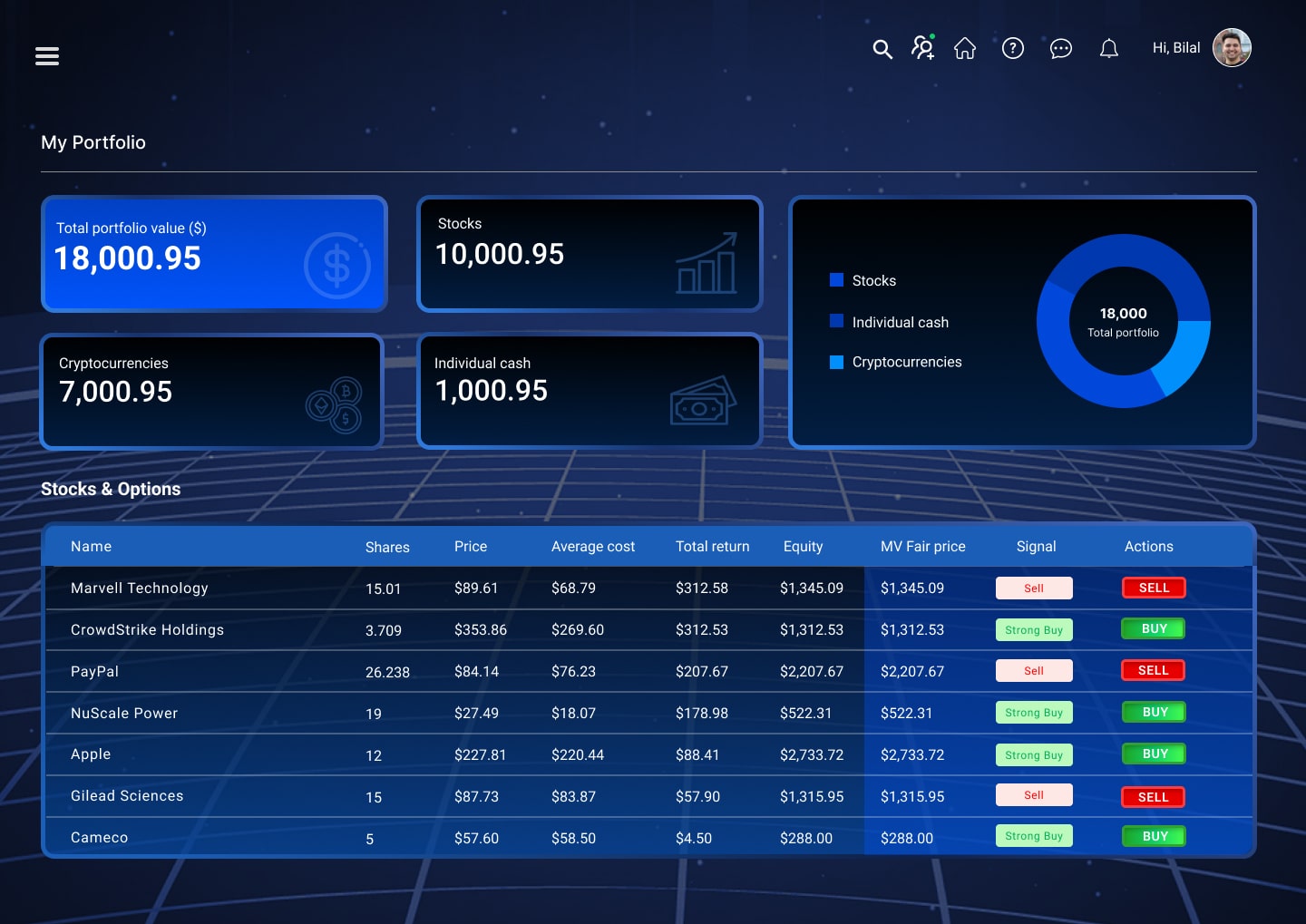1306x924 pixels.
Task: Click the Individual cash legend label
Action: 901,322
